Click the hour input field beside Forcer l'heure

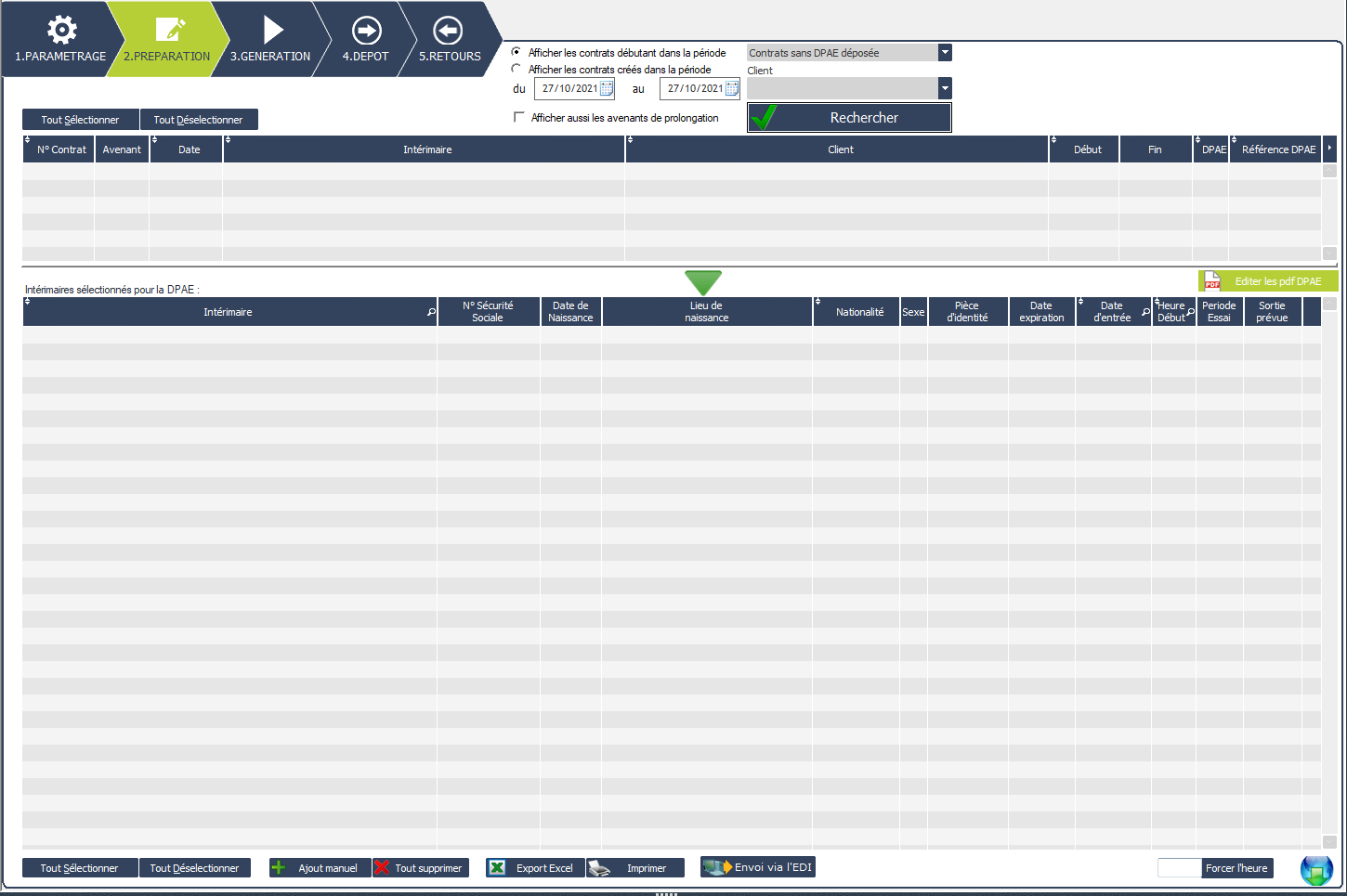[1179, 868]
